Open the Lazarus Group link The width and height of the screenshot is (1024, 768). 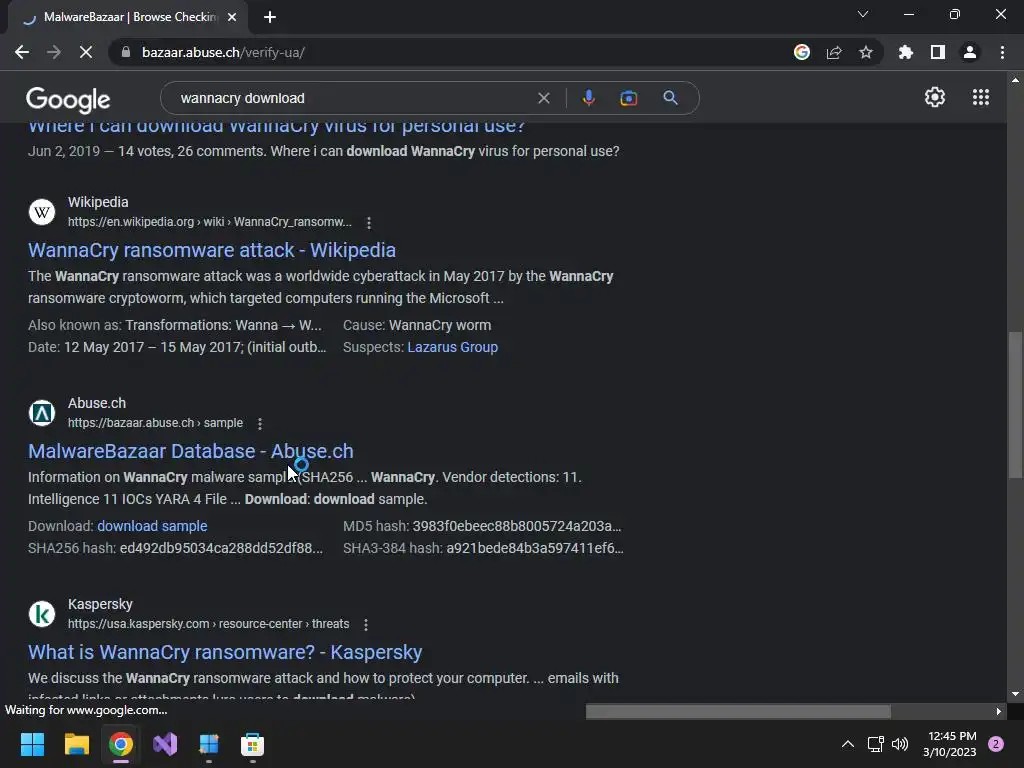point(452,347)
